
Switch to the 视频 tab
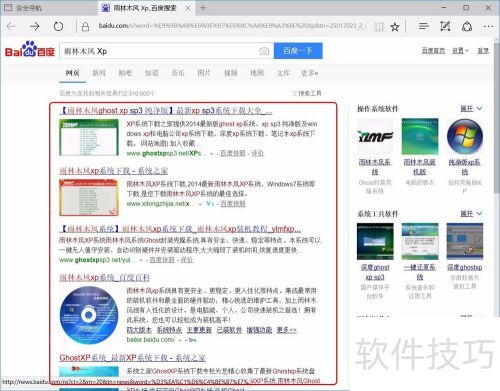point(230,73)
